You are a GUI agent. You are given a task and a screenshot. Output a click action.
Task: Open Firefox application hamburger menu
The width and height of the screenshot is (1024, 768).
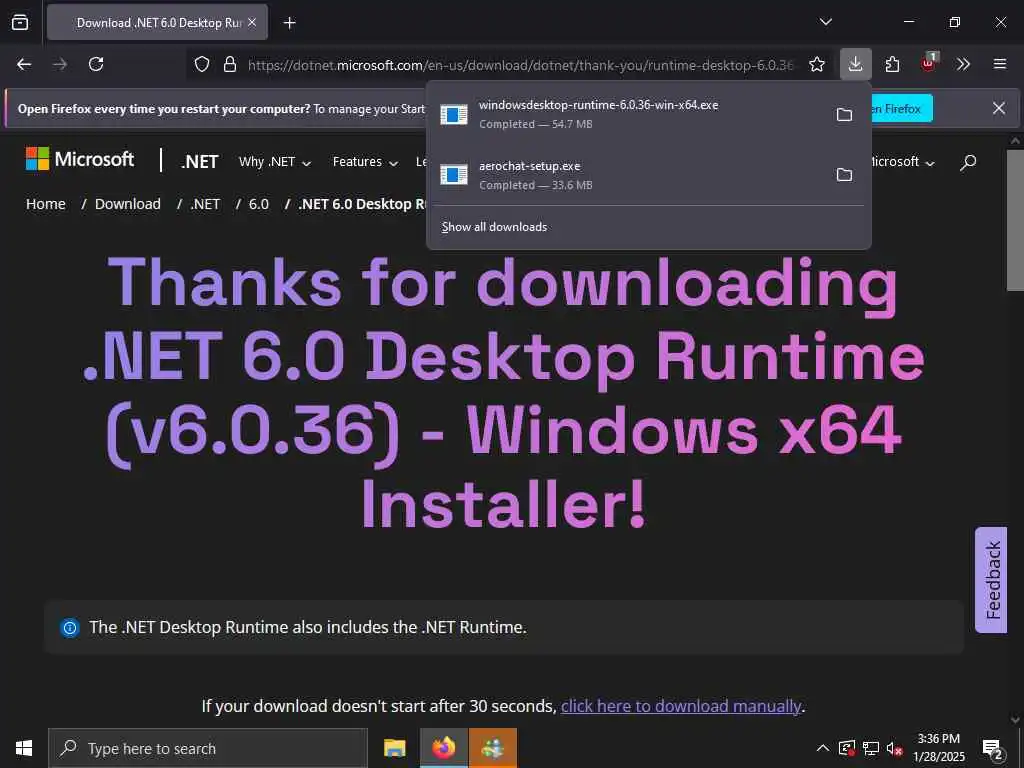click(x=1000, y=64)
